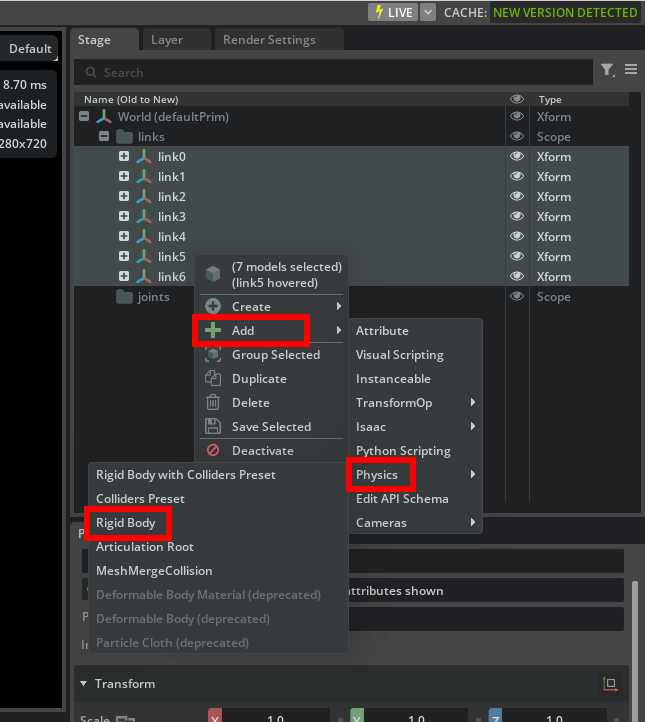Click the LIVE session lightning button
This screenshot has height=722, width=645.
click(393, 12)
